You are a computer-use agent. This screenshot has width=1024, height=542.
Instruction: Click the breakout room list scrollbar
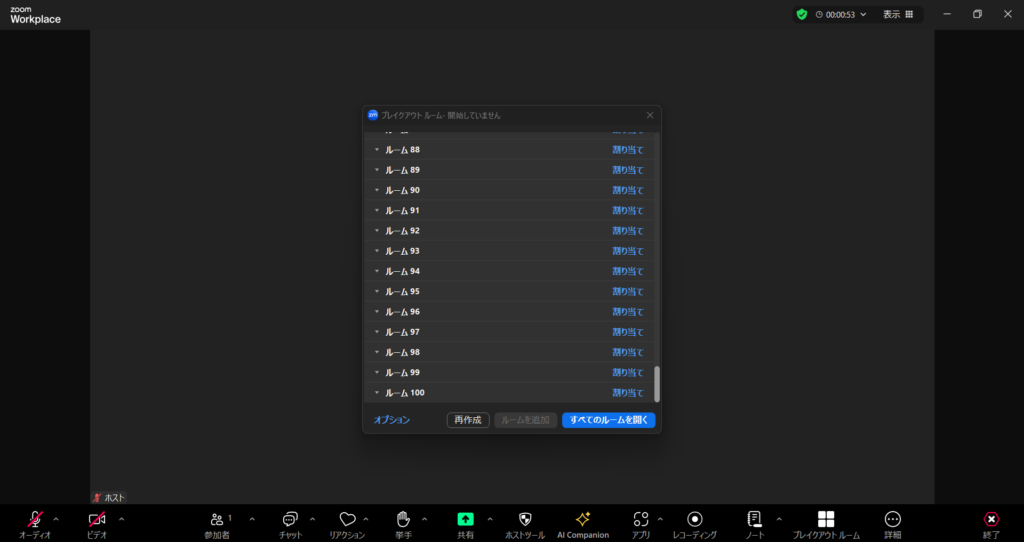coord(657,383)
